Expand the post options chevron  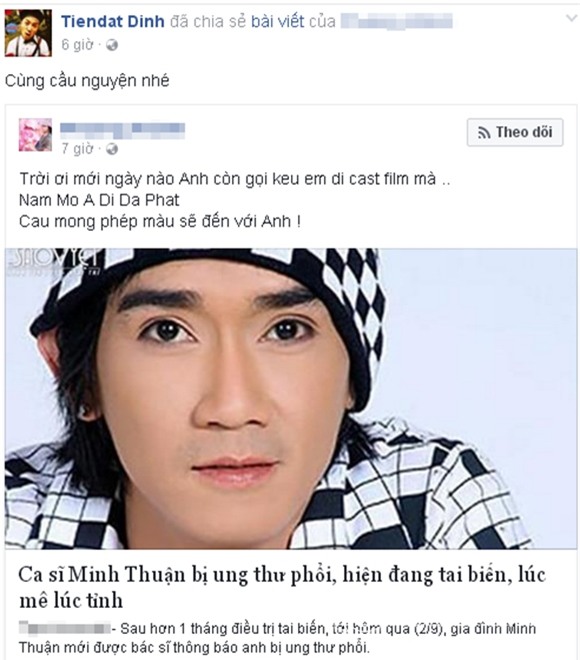pyautogui.click(x=571, y=18)
